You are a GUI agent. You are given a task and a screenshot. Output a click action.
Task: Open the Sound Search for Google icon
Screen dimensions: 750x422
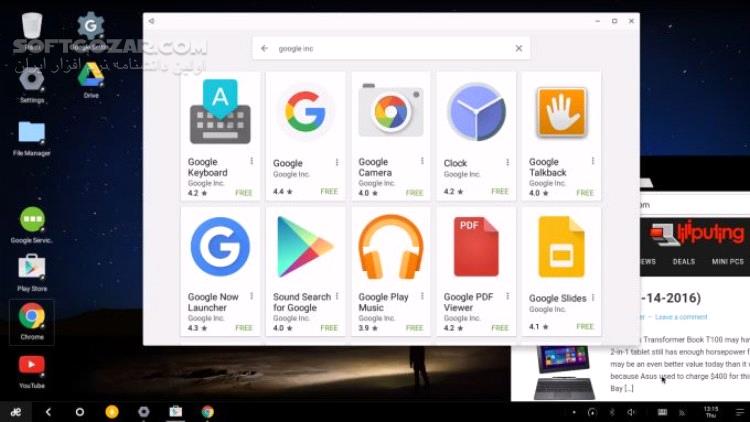click(304, 247)
